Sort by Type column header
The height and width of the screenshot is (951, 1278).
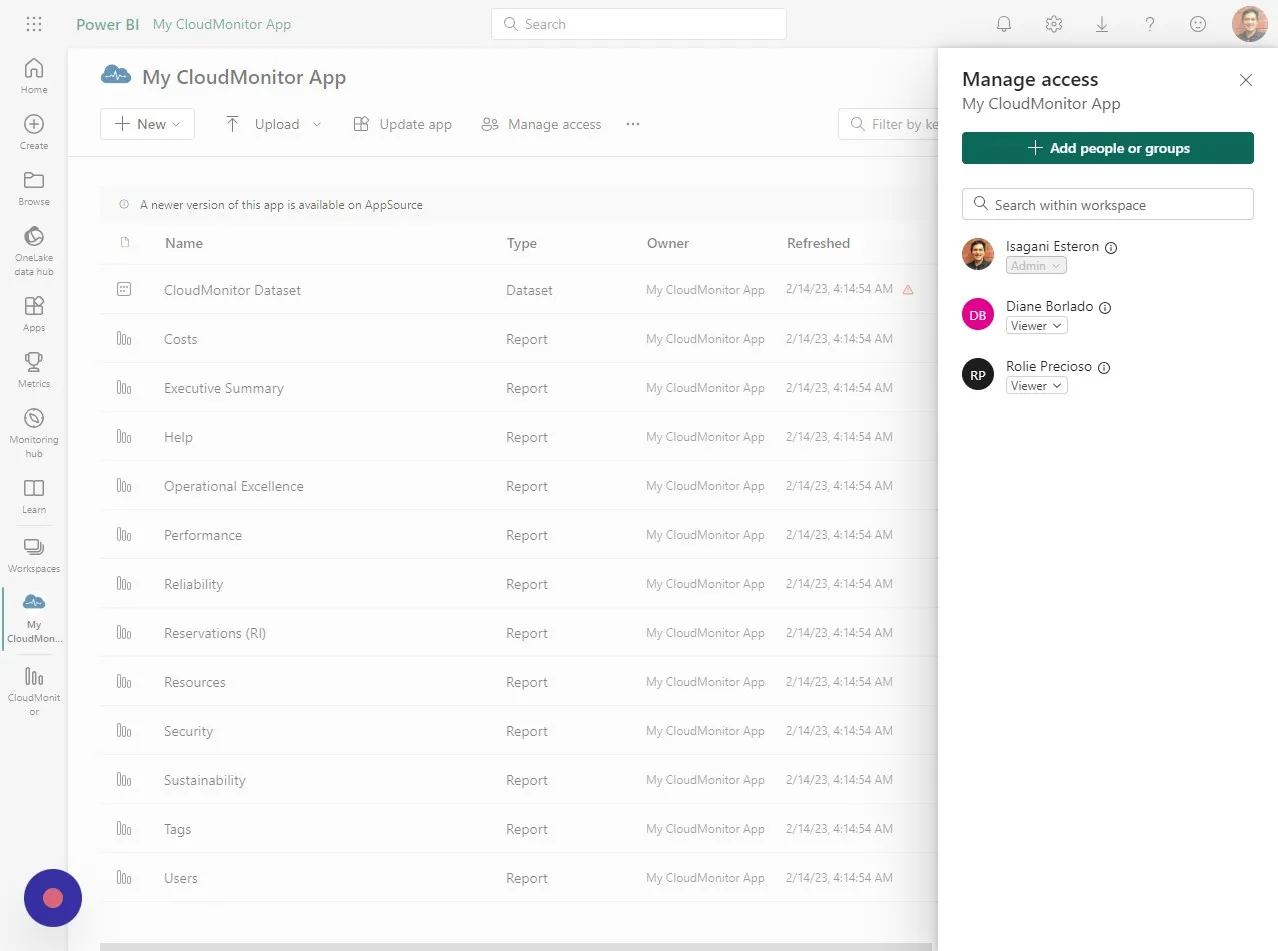[x=521, y=243]
